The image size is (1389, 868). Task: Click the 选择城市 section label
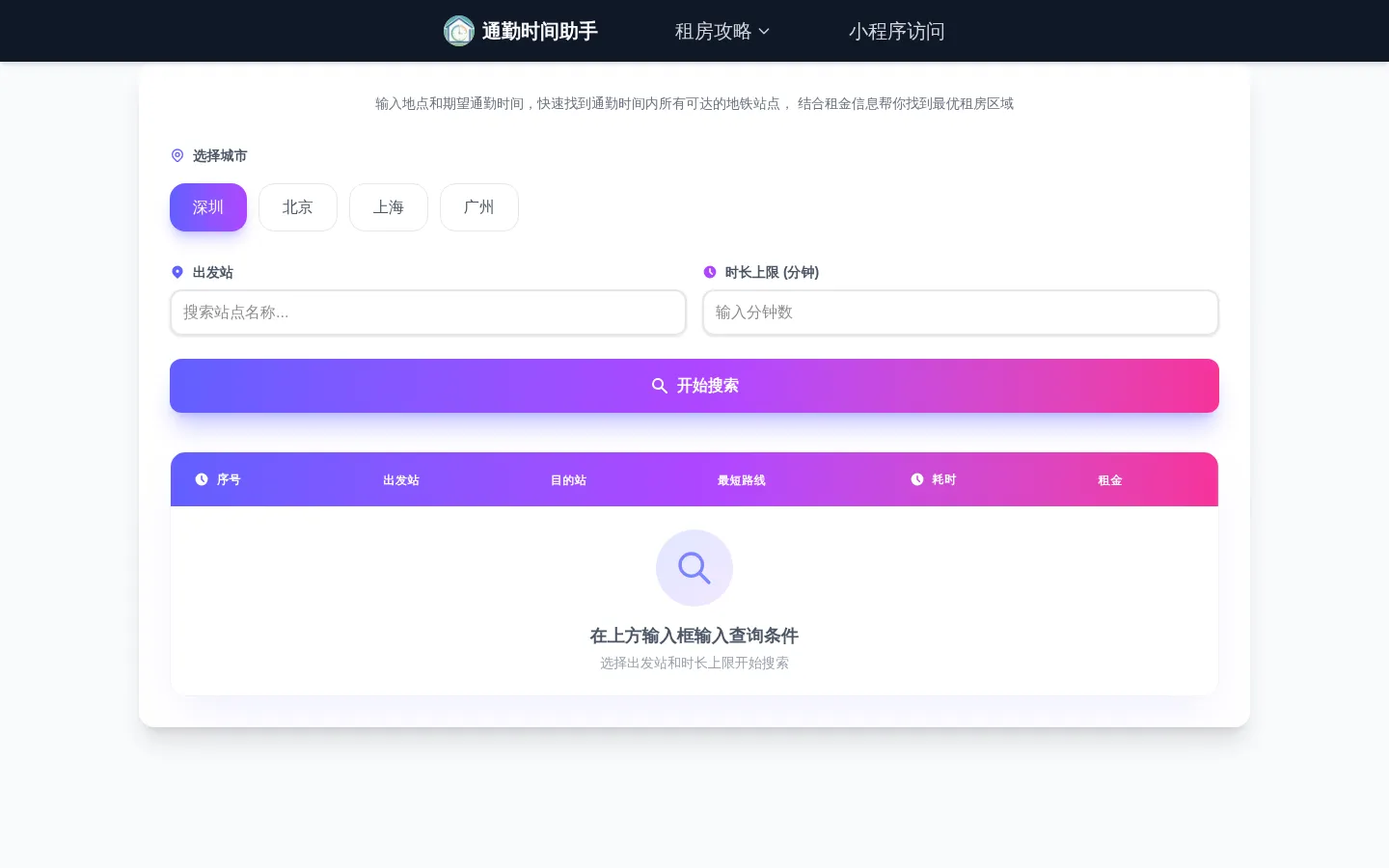220,155
